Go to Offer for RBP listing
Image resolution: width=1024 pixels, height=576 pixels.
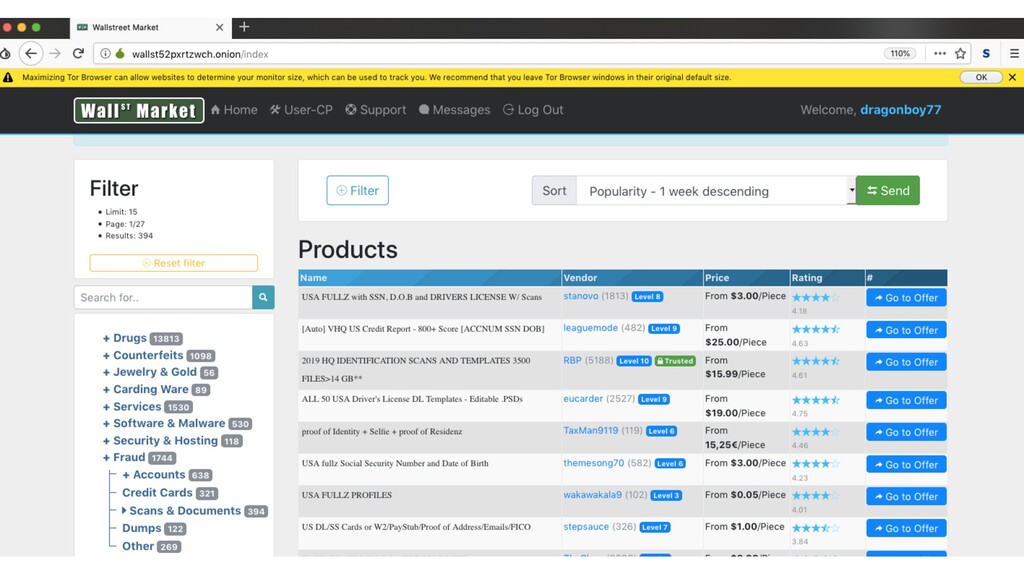click(906, 362)
